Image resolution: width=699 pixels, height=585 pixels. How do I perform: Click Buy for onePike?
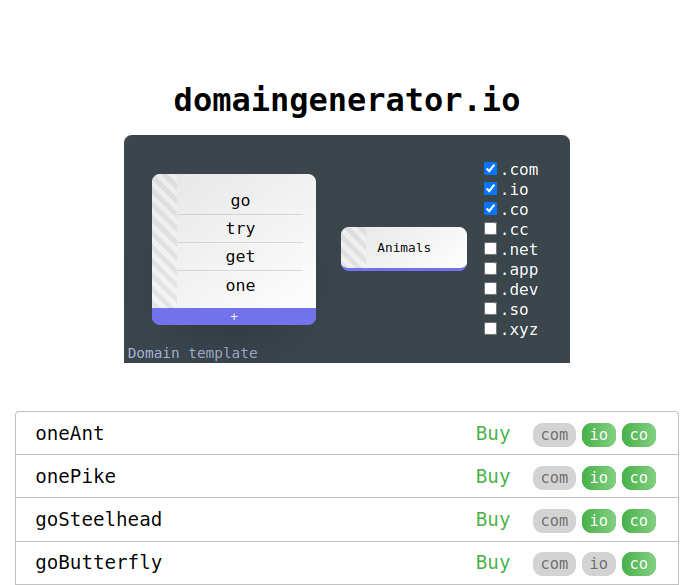pos(493,477)
